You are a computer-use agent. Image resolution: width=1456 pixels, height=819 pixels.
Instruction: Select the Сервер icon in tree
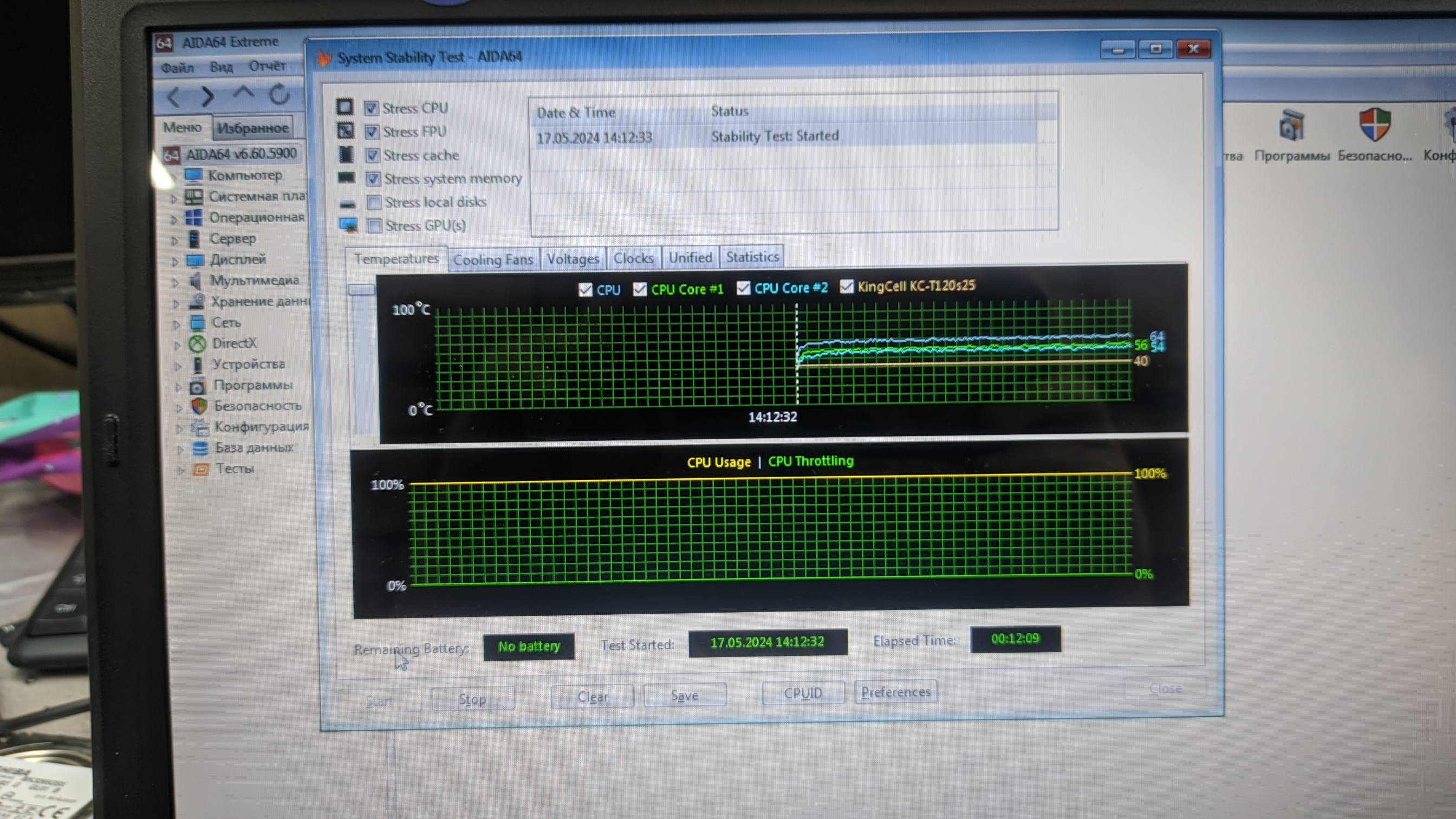(x=194, y=238)
